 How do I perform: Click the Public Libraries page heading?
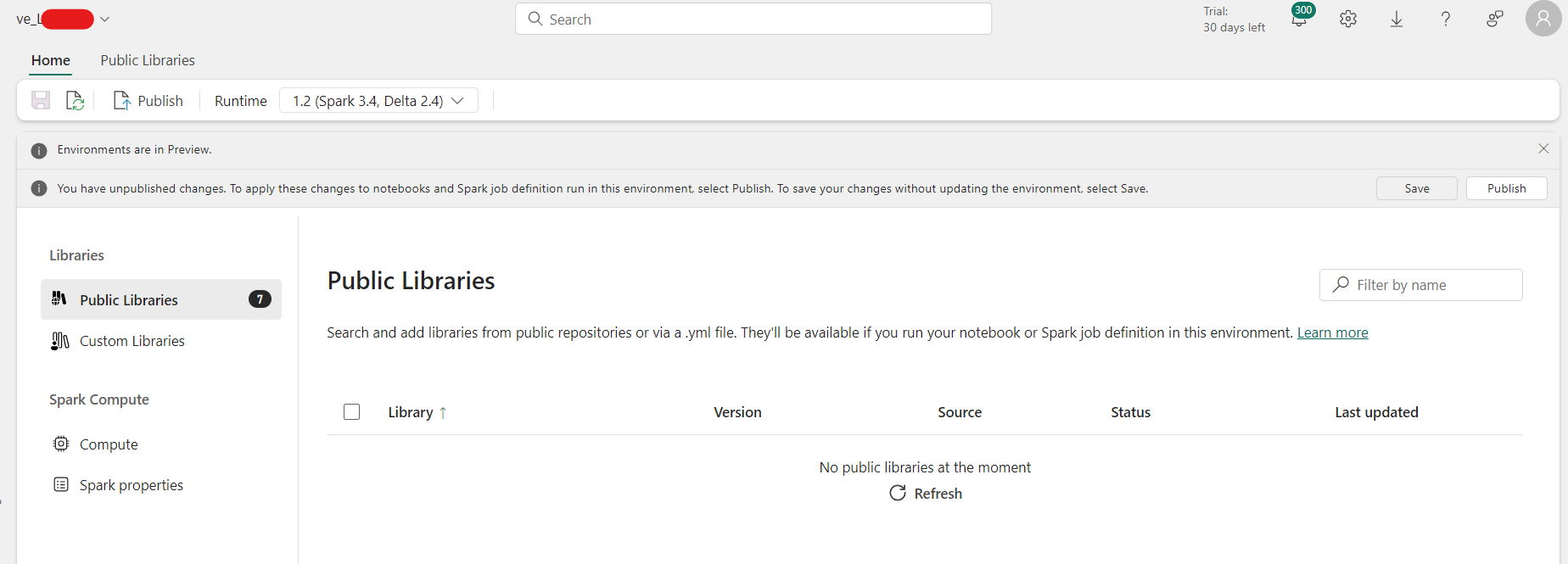click(x=411, y=281)
